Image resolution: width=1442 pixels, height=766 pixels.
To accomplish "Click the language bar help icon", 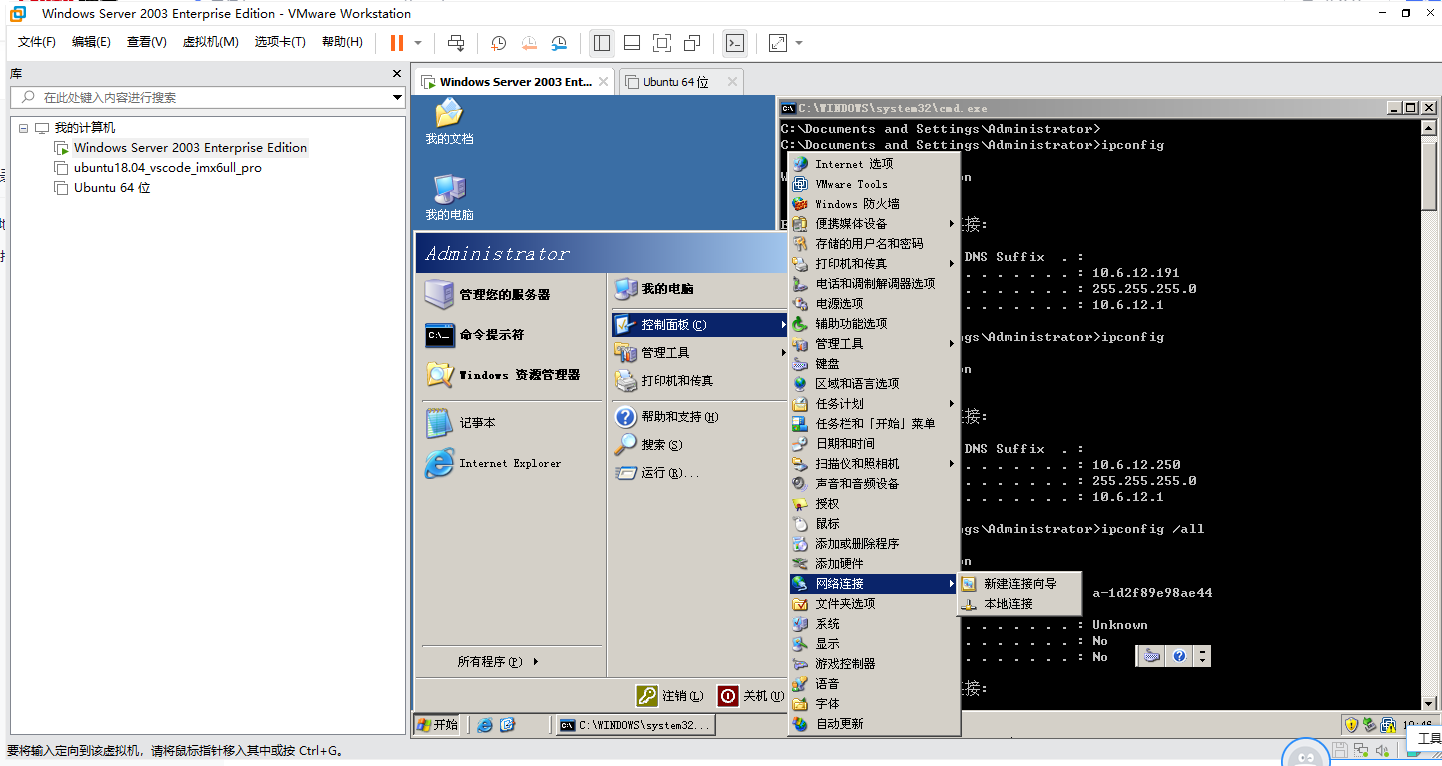I will (x=1179, y=656).
